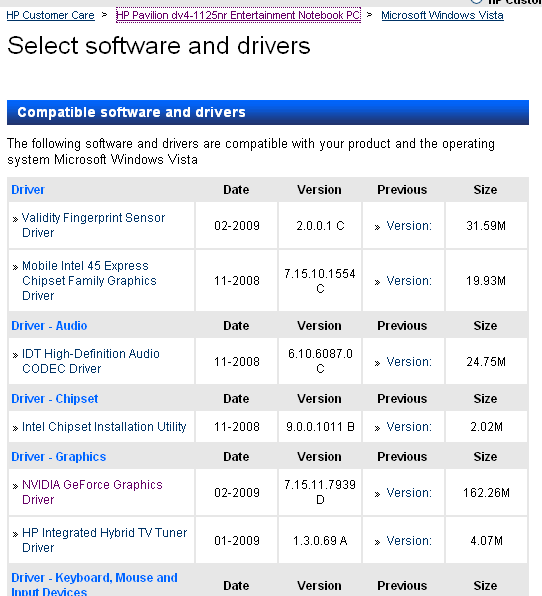Click the date 11-2008 in Intel Chipset Utility row

click(237, 427)
